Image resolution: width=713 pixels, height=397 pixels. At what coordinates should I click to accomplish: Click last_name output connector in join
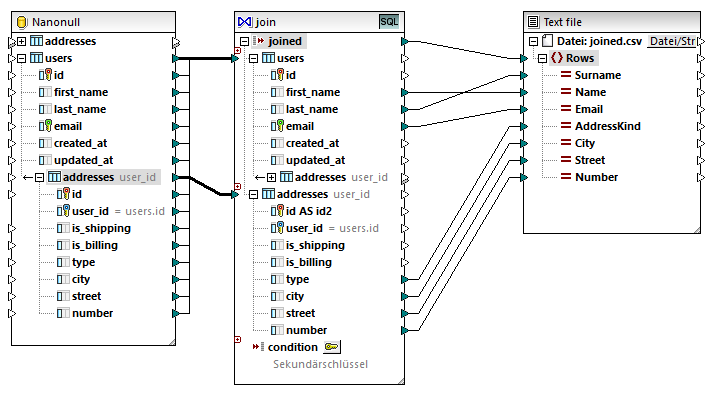click(405, 109)
